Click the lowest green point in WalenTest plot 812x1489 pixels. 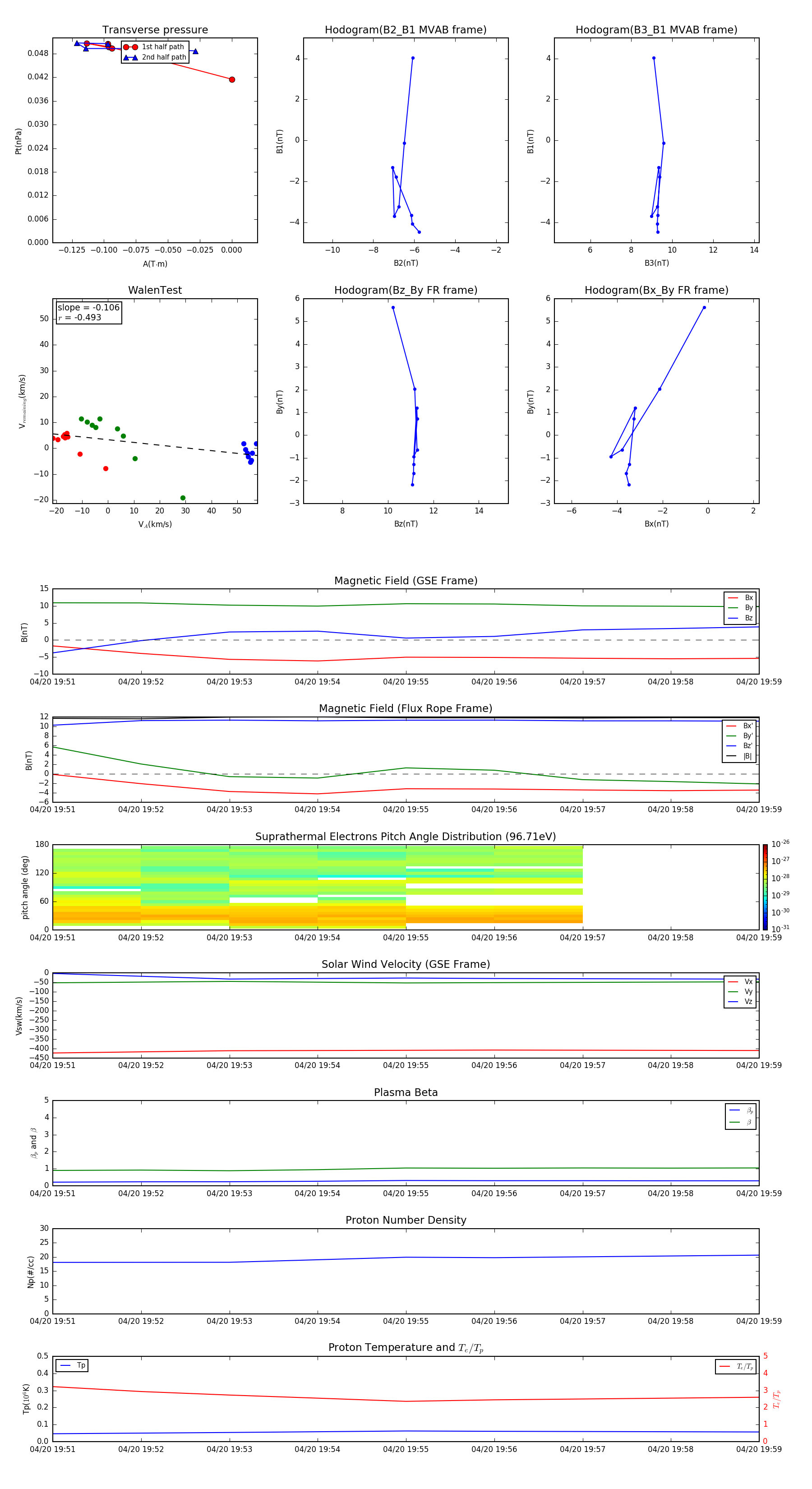pos(183,498)
